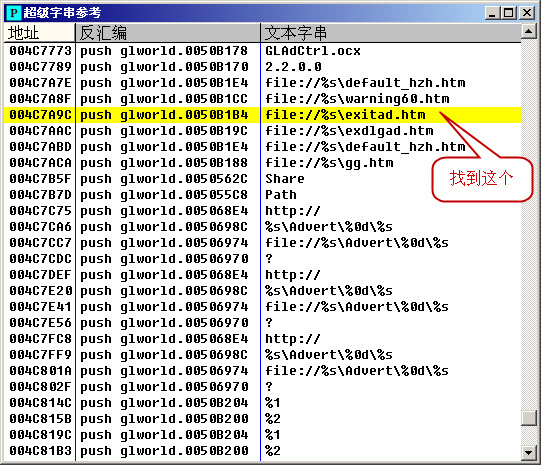The image size is (541, 465).
Task: Click push glworld.0050562C instruction
Action: click(164, 179)
